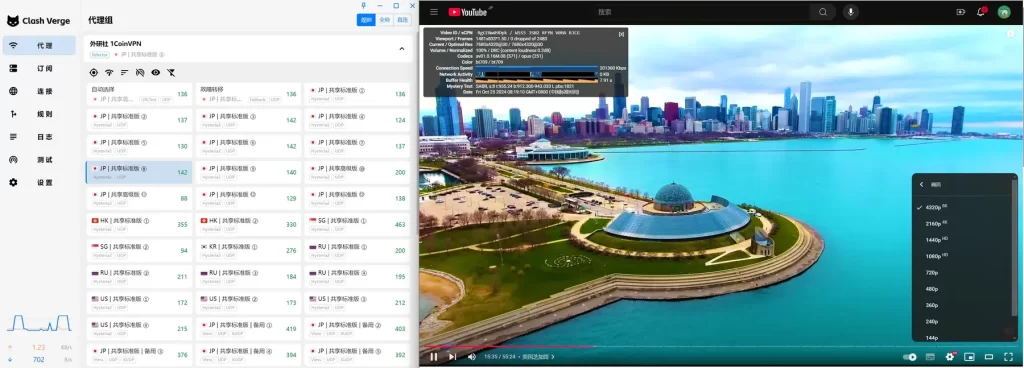The image size is (1024, 368).
Task: Toggle subtitles icon in player controls
Action: coord(930,357)
